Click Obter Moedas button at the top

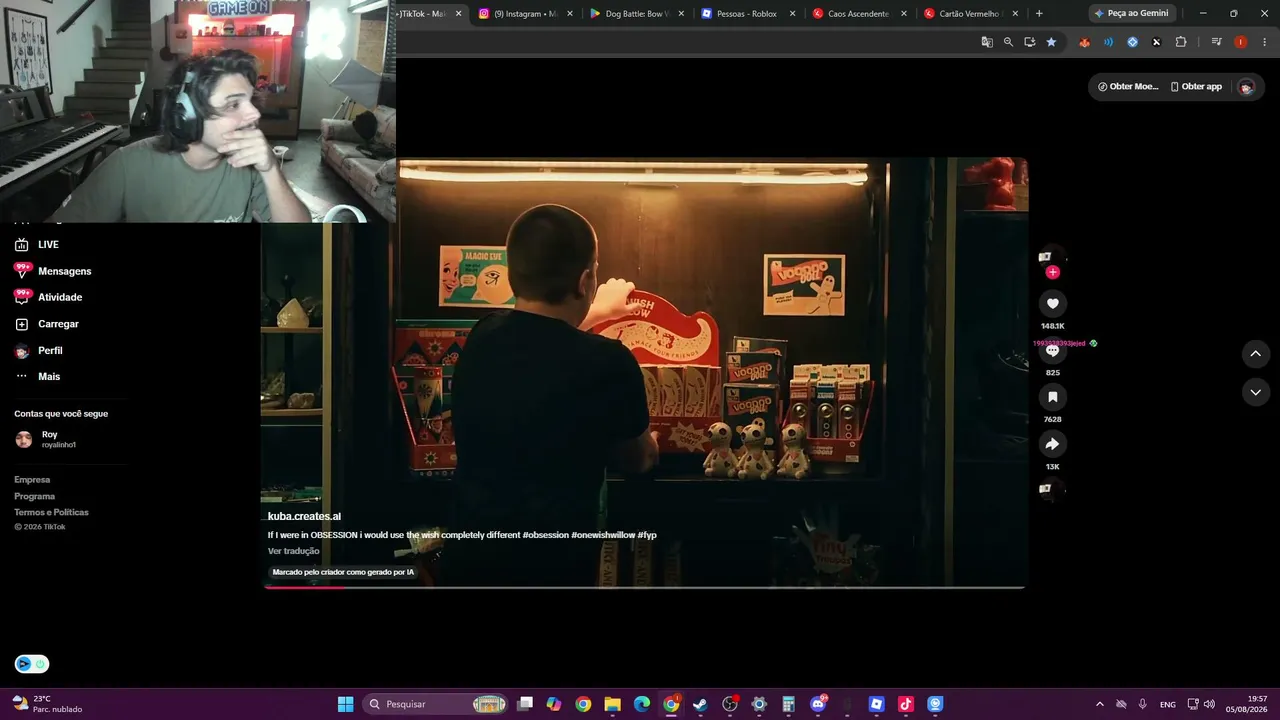(1128, 87)
